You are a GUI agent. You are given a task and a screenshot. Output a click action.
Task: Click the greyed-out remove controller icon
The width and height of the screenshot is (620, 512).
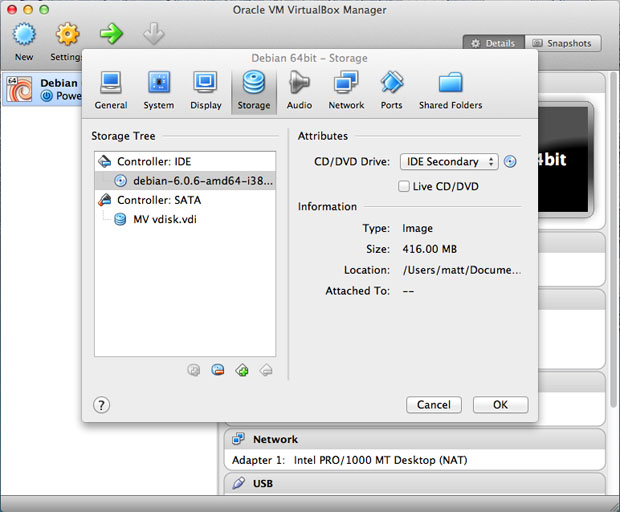[x=266, y=370]
